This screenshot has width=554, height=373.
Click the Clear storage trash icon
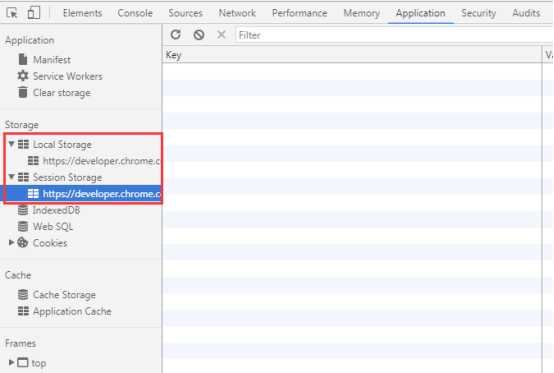click(x=23, y=92)
